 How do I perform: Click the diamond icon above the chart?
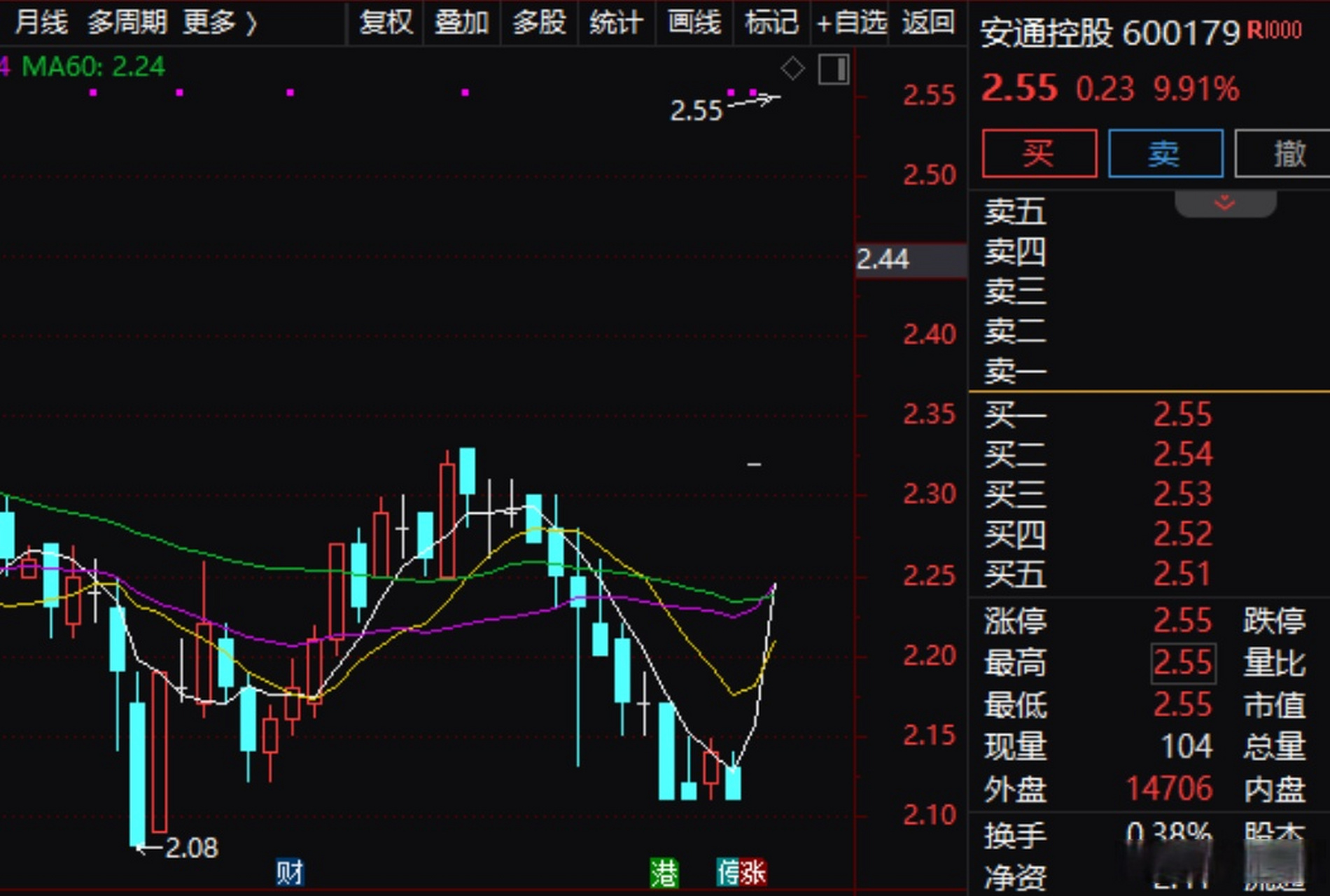[x=792, y=69]
